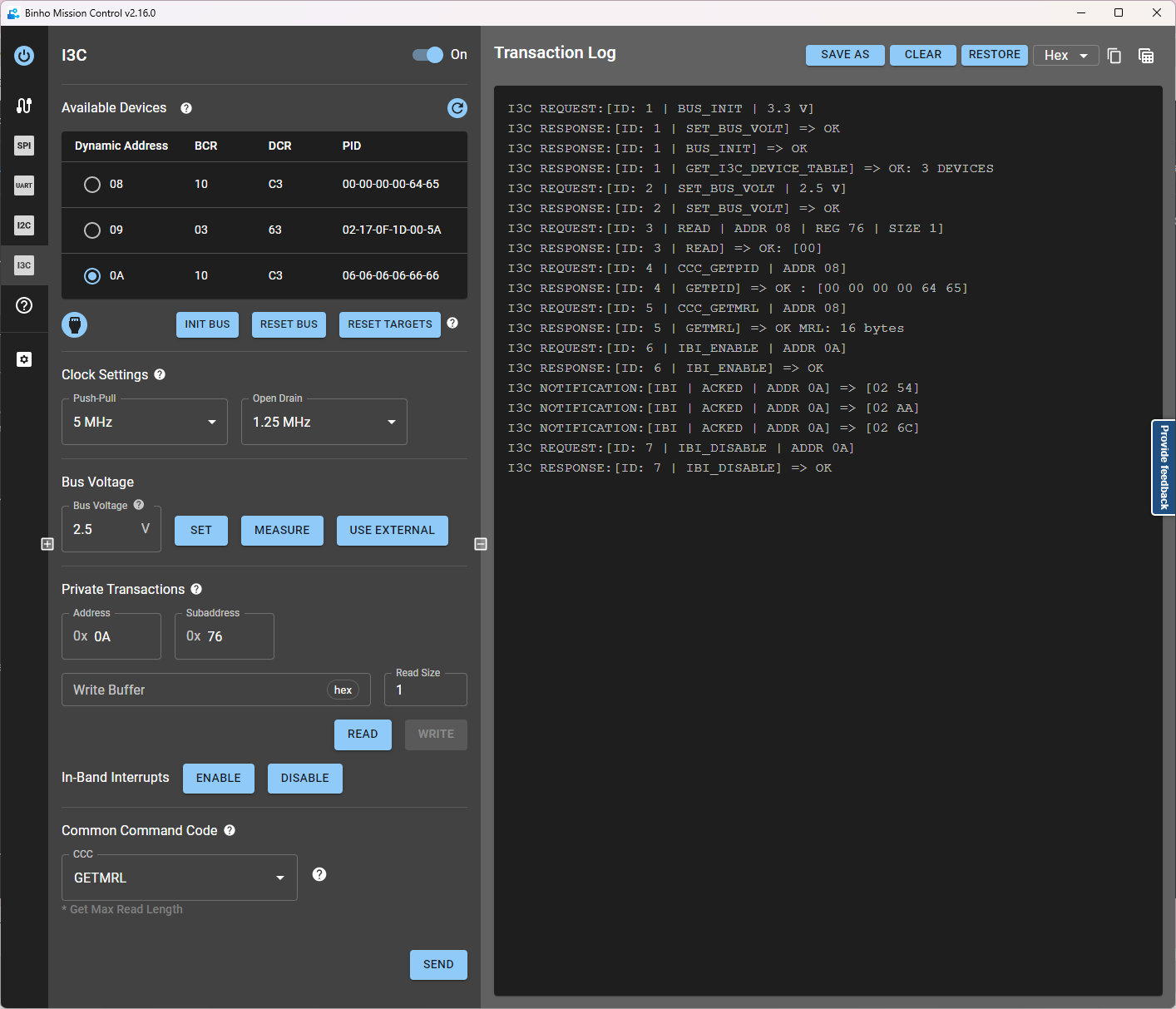Switch to the I2C tab
1176x1009 pixels.
point(23,225)
